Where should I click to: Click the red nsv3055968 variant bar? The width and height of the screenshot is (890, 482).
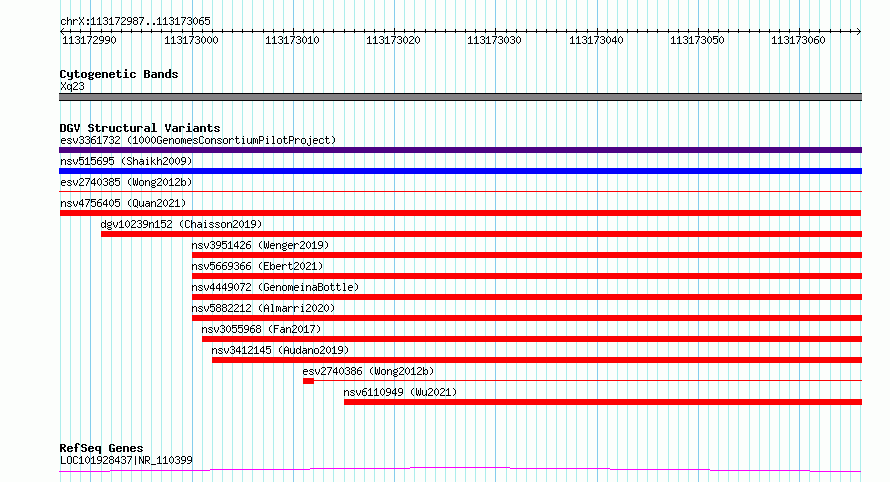[x=532, y=339]
